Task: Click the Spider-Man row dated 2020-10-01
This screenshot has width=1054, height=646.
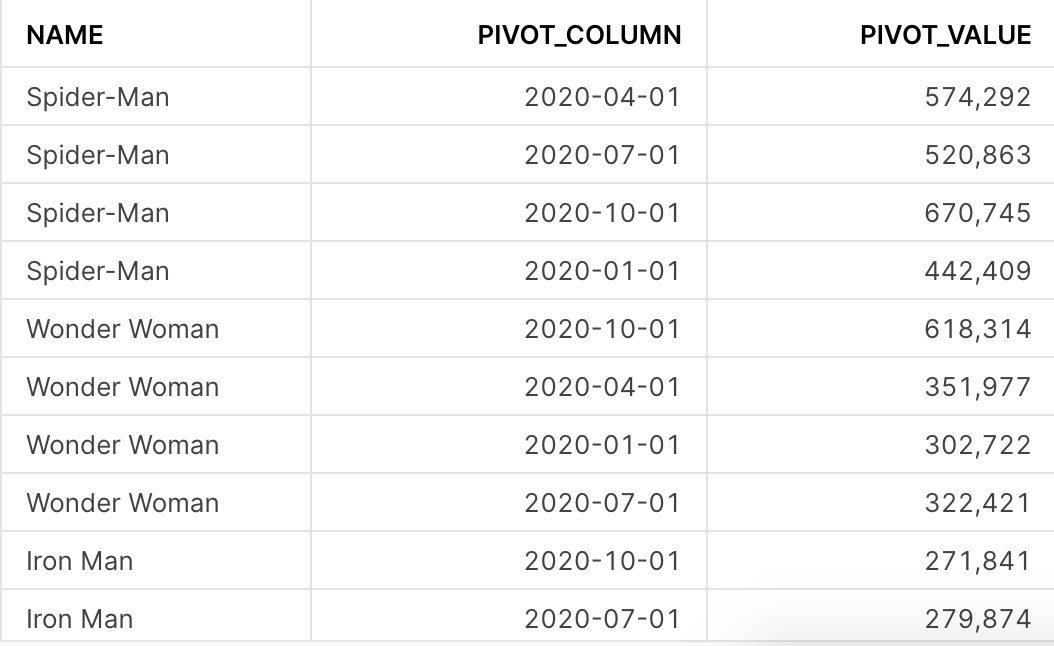Action: 527,212
